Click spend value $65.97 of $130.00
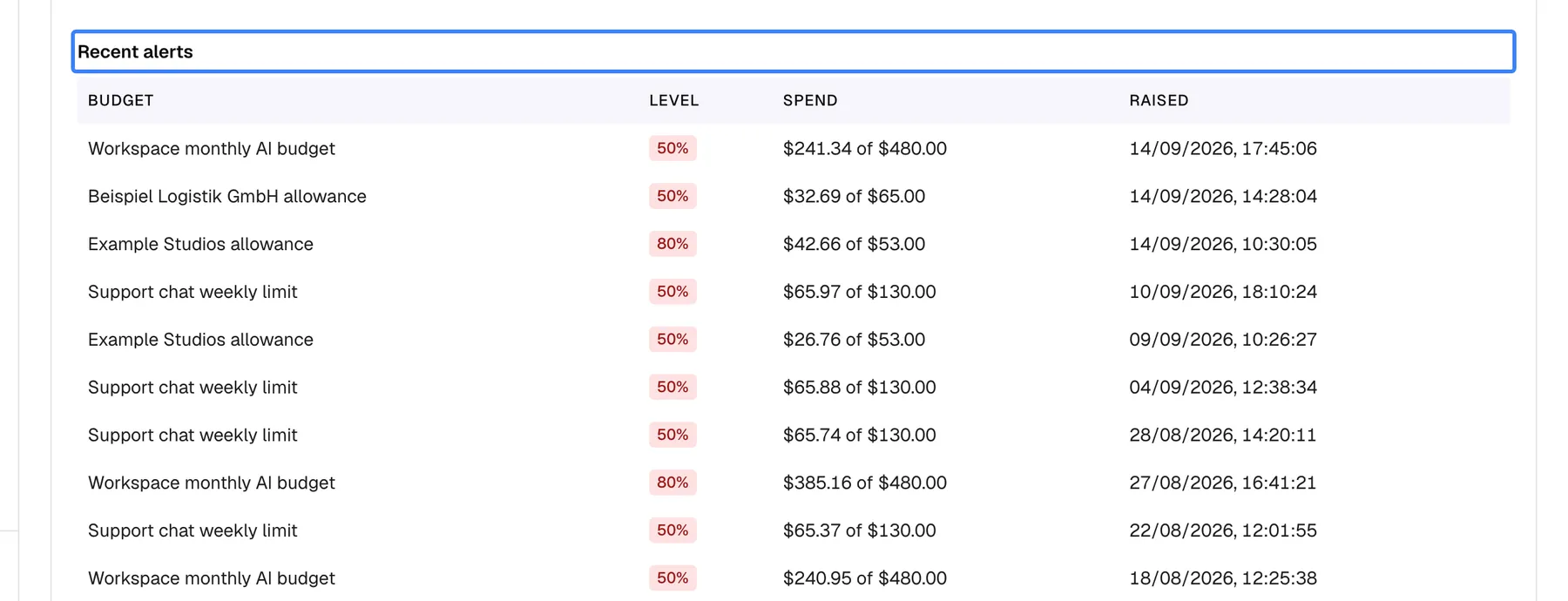The image size is (1568, 601). coord(860,292)
